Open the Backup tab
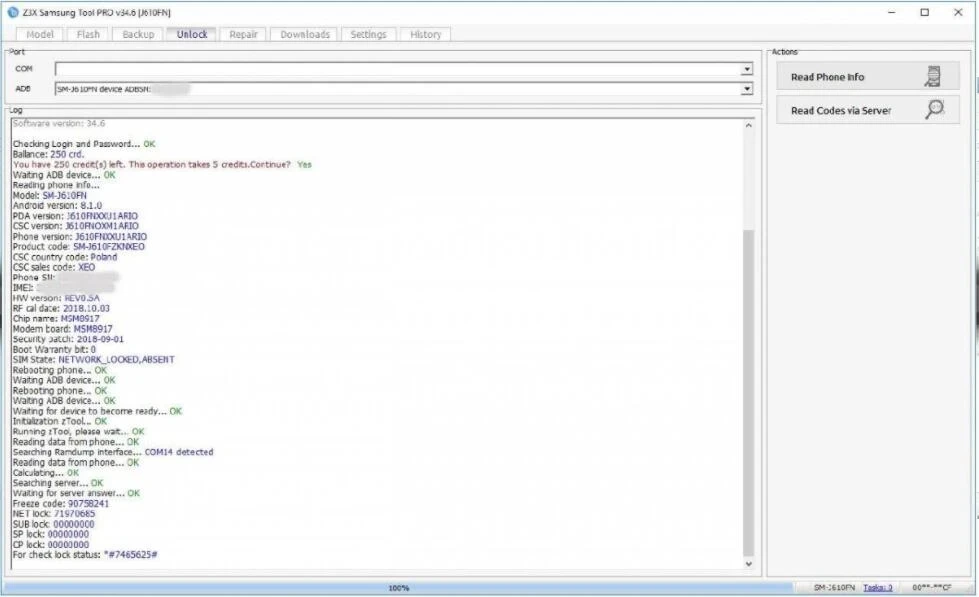The height and width of the screenshot is (597, 979). click(138, 34)
